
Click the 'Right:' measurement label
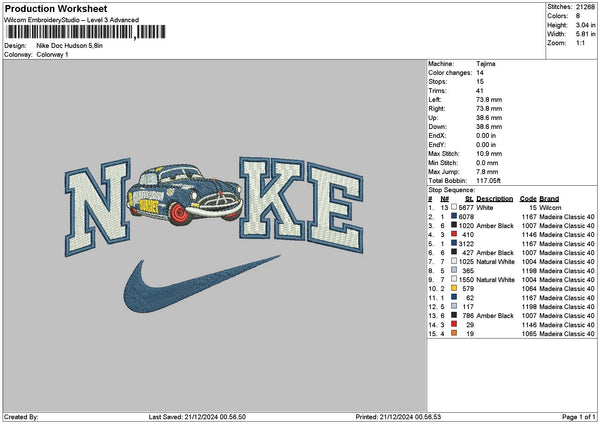(x=437, y=109)
